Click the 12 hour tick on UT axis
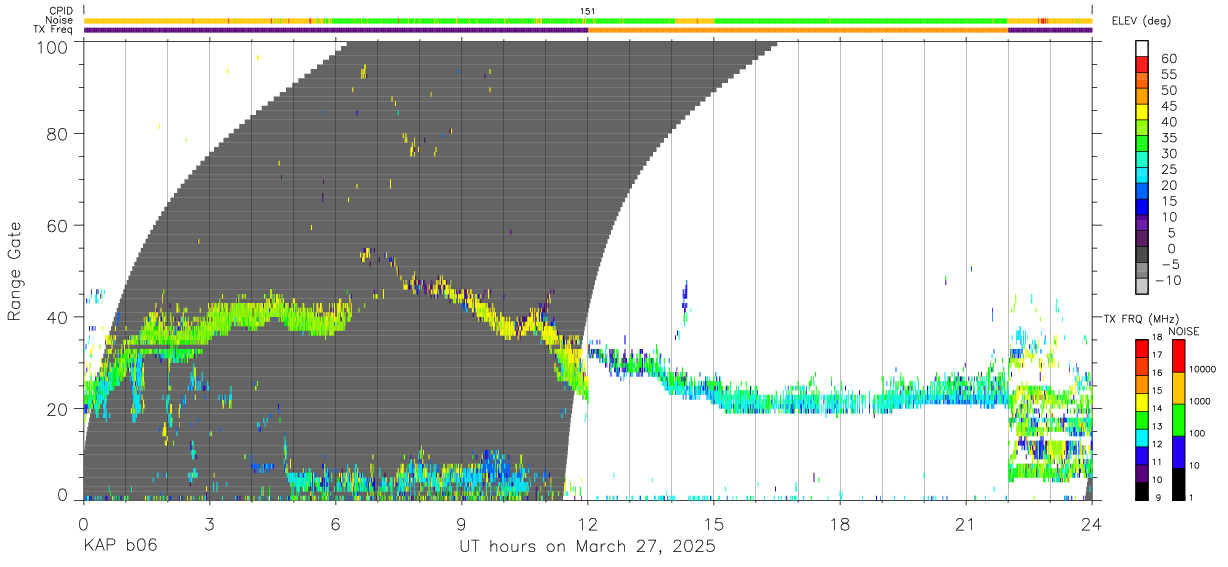The image size is (1228, 567). [587, 524]
